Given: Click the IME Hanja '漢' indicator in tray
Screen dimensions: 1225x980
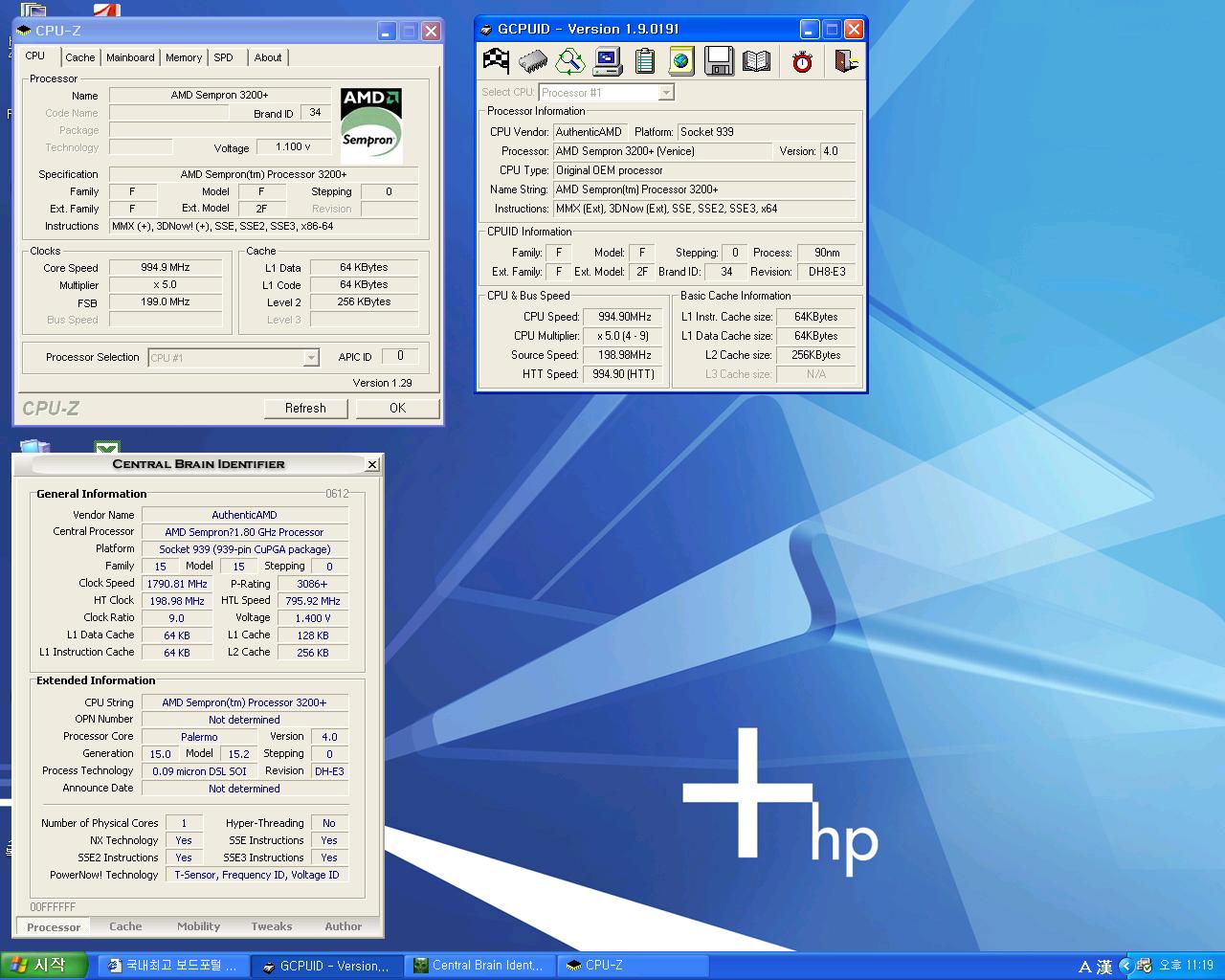Looking at the screenshot, I should click(1104, 967).
